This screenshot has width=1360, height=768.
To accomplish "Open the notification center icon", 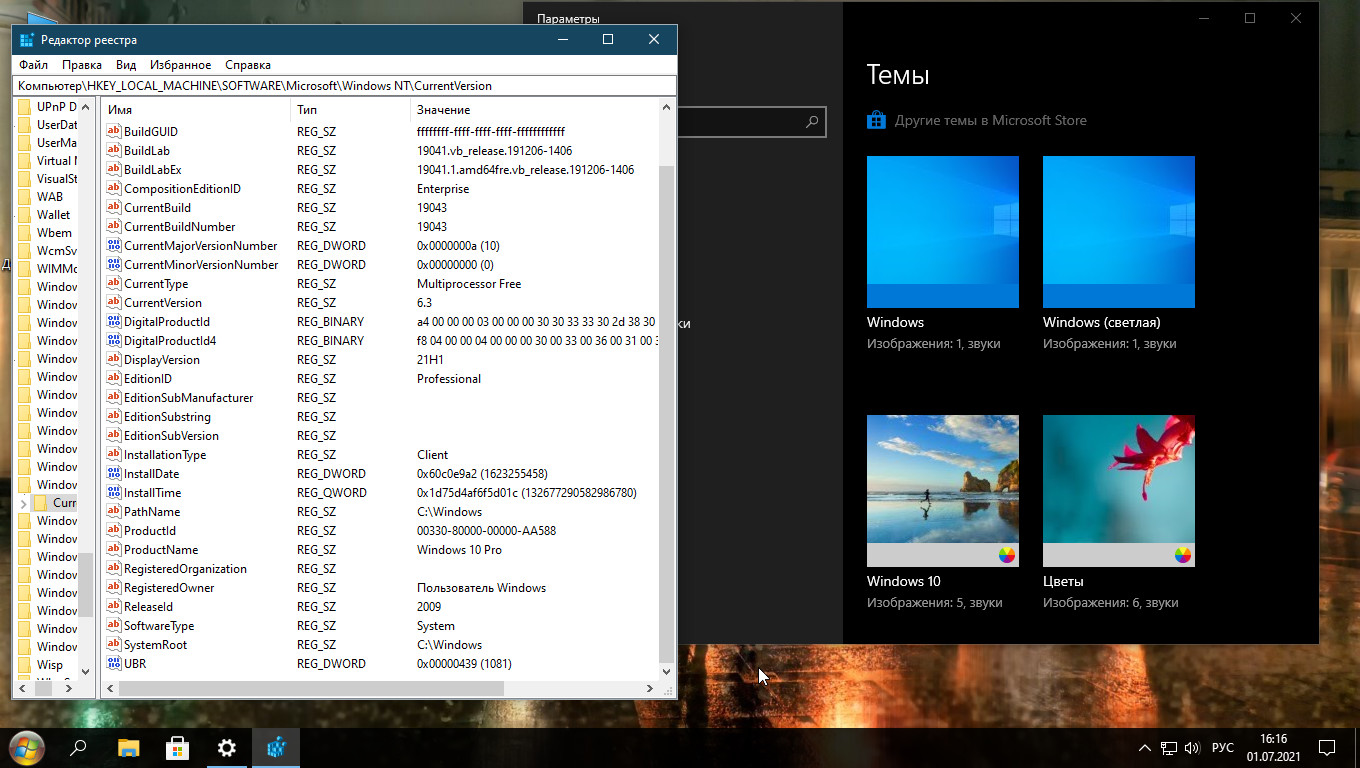I will point(1327,748).
